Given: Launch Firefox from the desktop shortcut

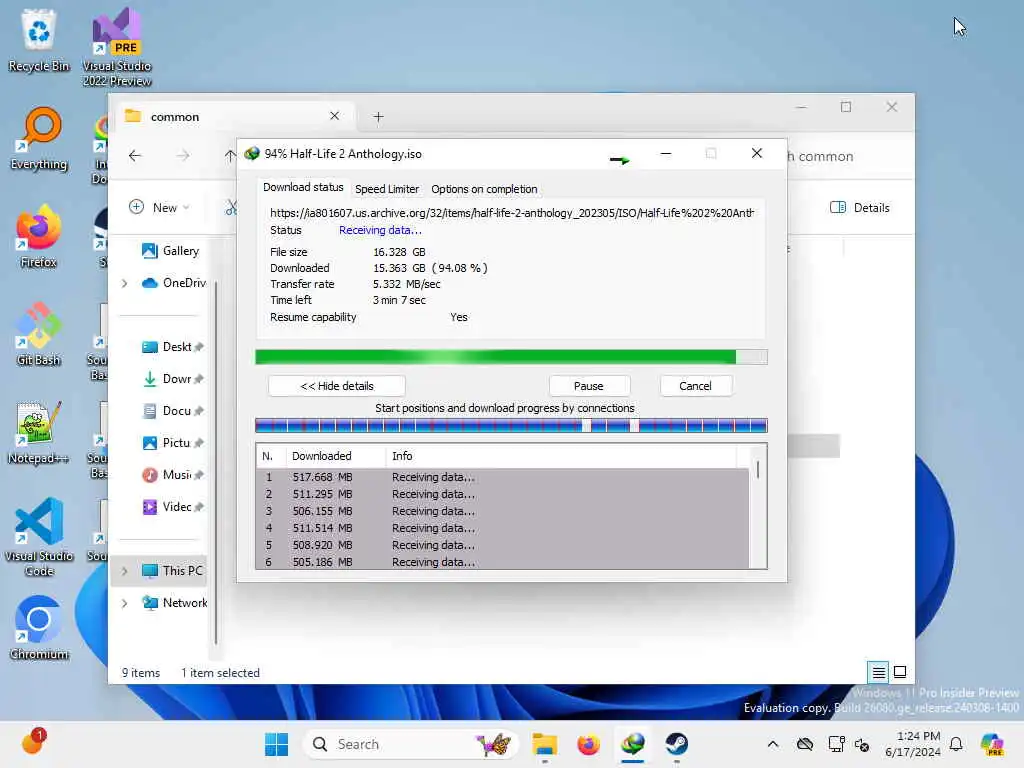Looking at the screenshot, I should click(39, 236).
